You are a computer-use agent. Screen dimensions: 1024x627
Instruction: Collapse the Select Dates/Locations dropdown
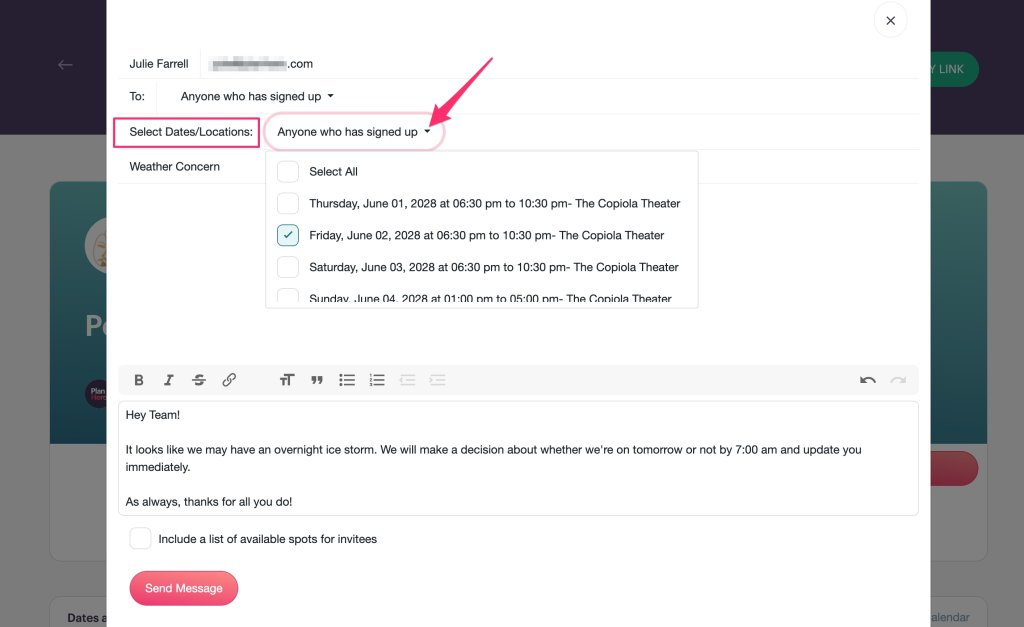pyautogui.click(x=354, y=132)
